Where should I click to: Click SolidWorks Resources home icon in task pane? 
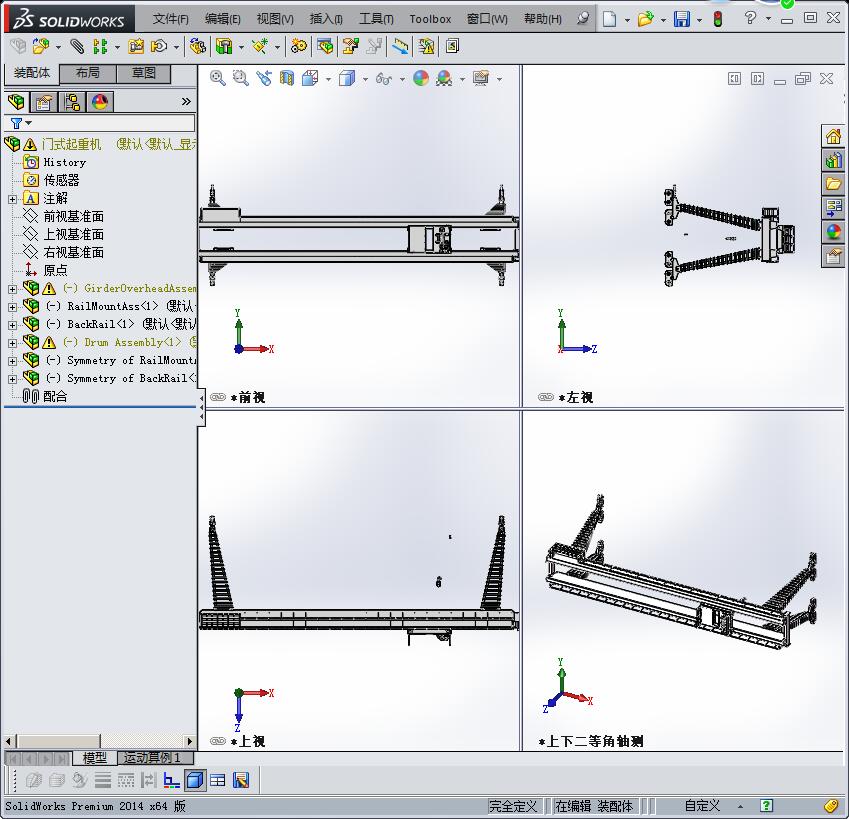point(834,136)
